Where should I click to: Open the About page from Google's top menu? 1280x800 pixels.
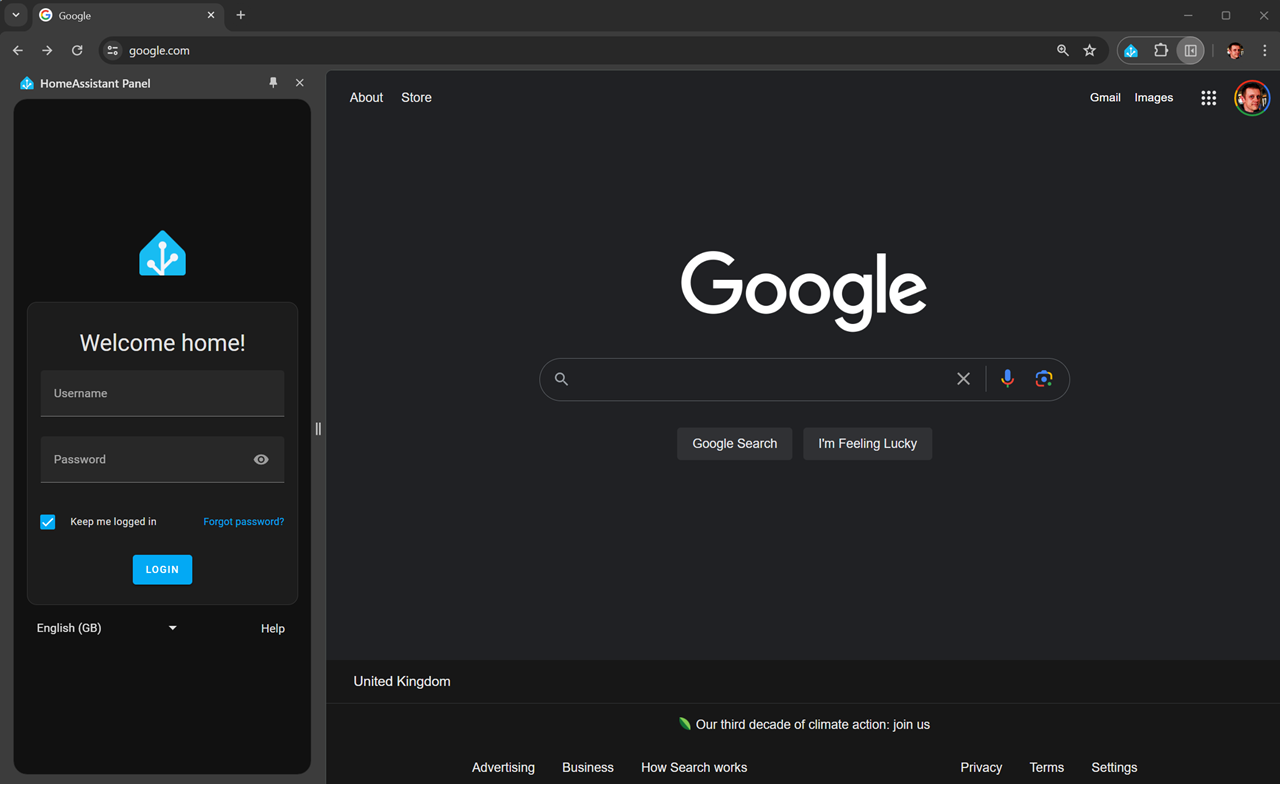coord(366,97)
